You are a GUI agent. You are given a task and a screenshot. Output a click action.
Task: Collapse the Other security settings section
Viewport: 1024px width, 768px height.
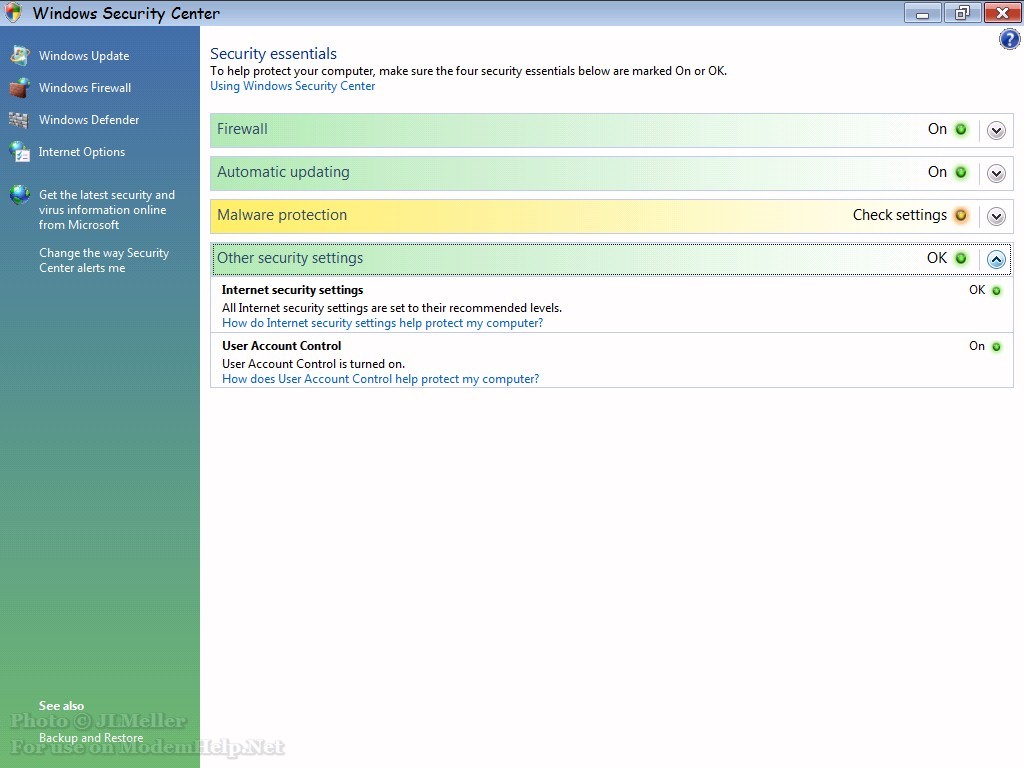click(996, 259)
